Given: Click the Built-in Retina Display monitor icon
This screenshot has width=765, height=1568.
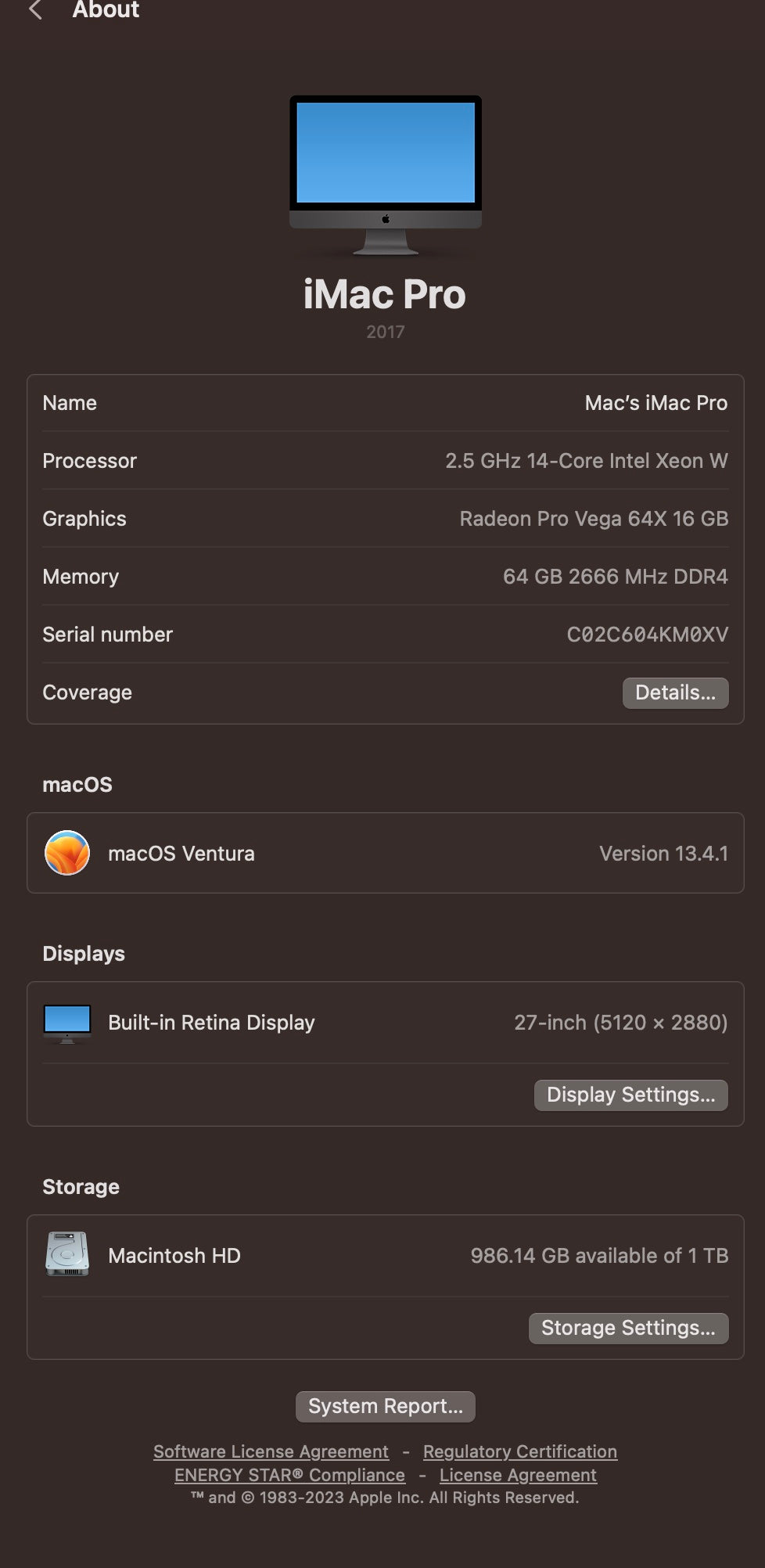Looking at the screenshot, I should [67, 1023].
